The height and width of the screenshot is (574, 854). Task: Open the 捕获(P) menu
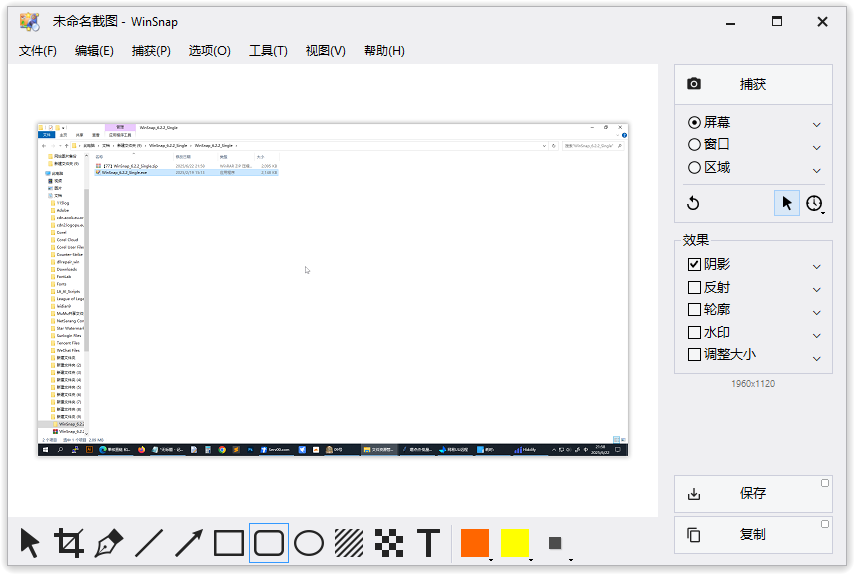pos(151,51)
